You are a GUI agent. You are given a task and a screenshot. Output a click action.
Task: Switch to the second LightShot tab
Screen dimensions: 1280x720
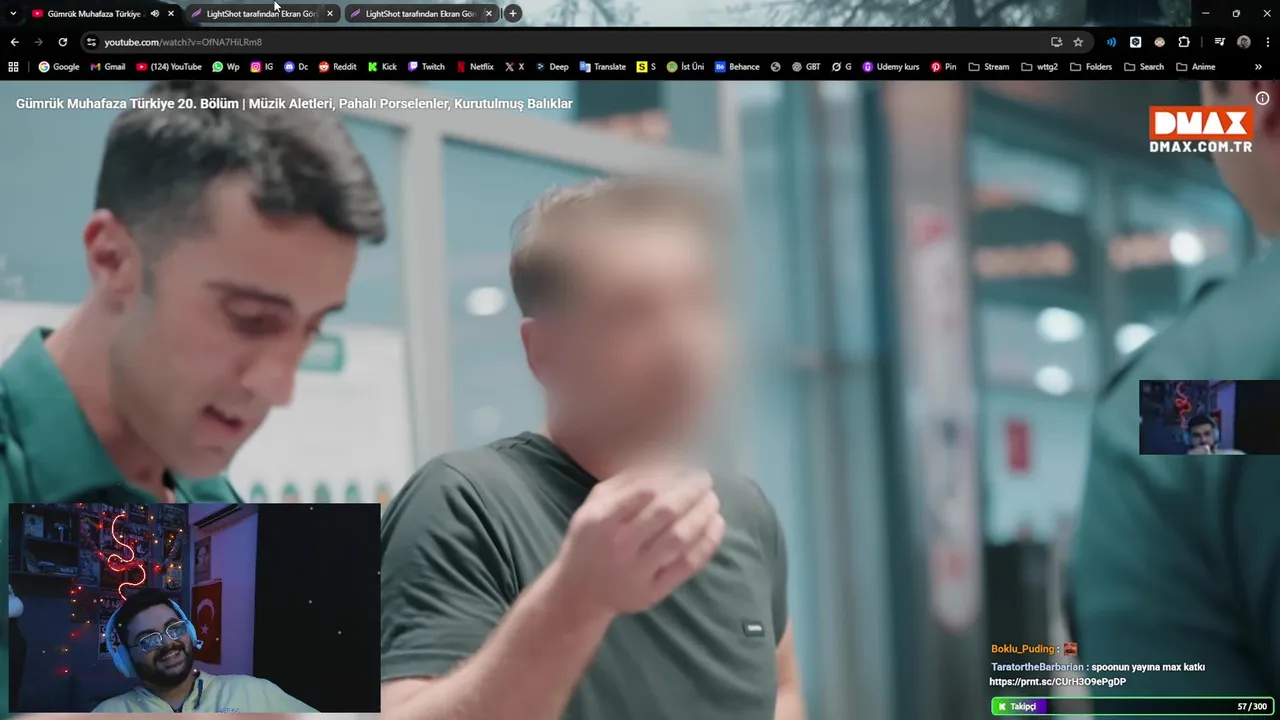point(420,13)
